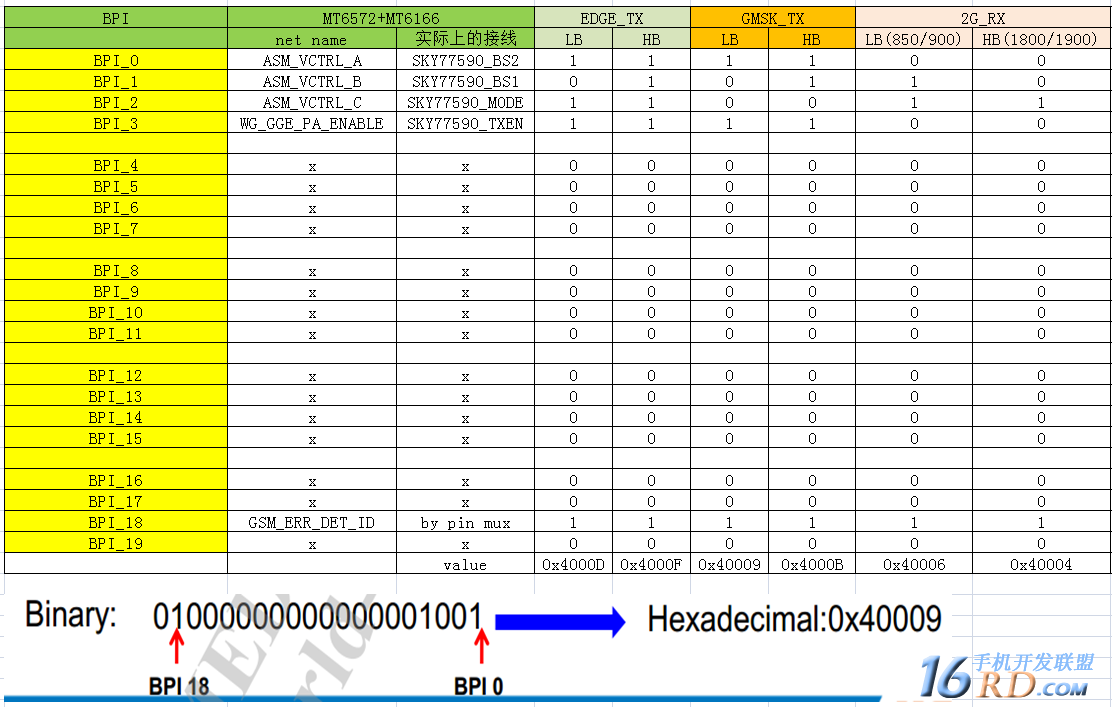Click the 0x40006 value cell
Viewport: 1112px width, 707px height.
click(913, 564)
